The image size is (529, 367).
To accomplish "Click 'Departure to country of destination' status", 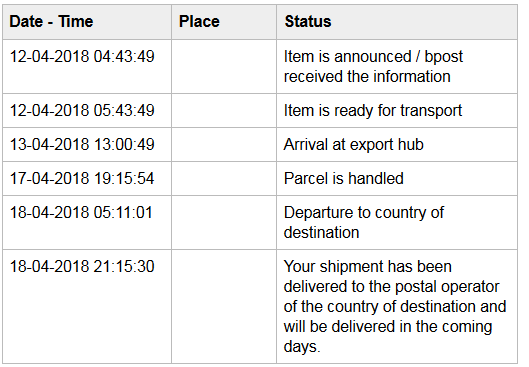I will [364, 223].
